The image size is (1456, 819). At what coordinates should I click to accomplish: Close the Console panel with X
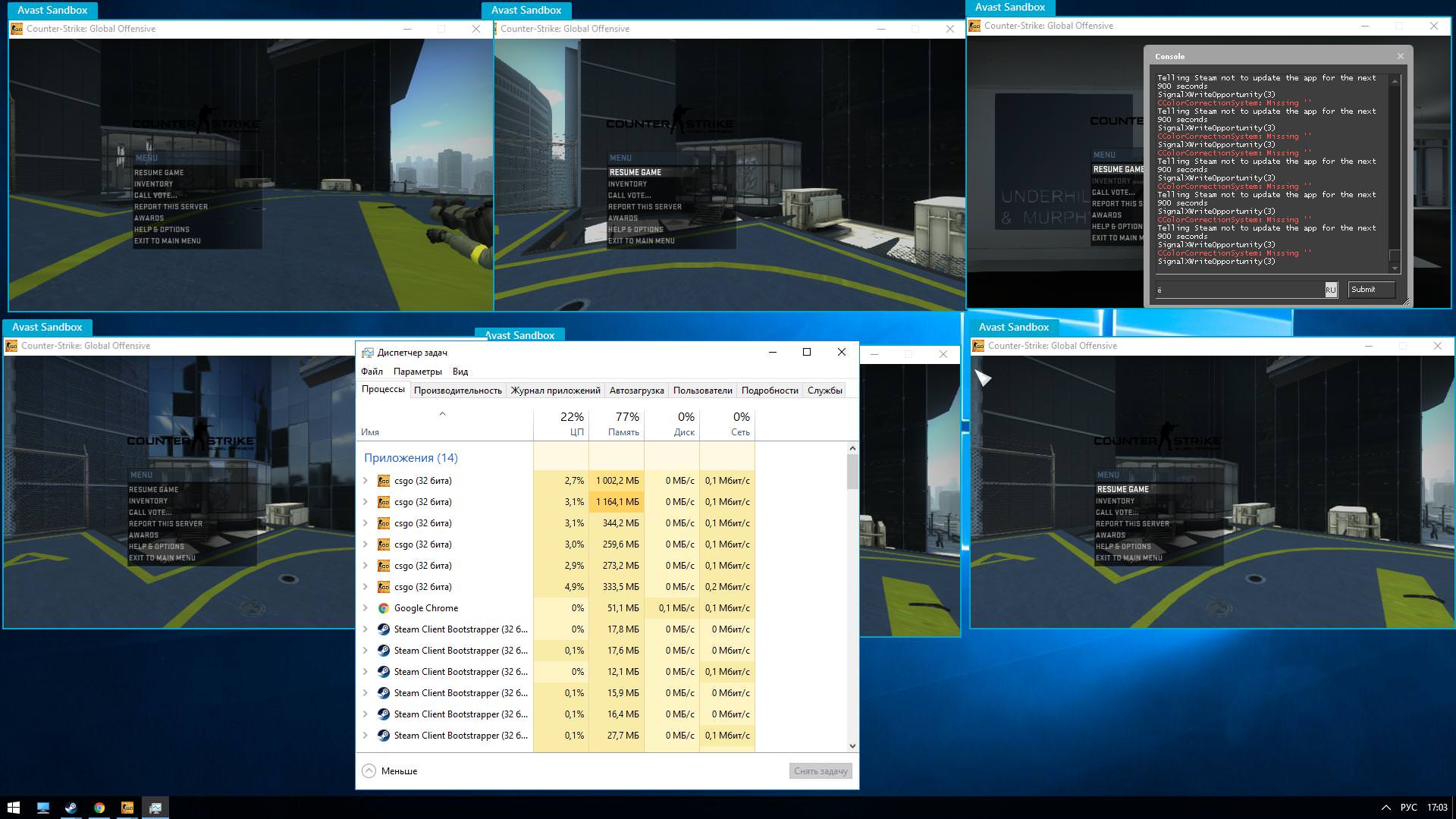(x=1401, y=56)
